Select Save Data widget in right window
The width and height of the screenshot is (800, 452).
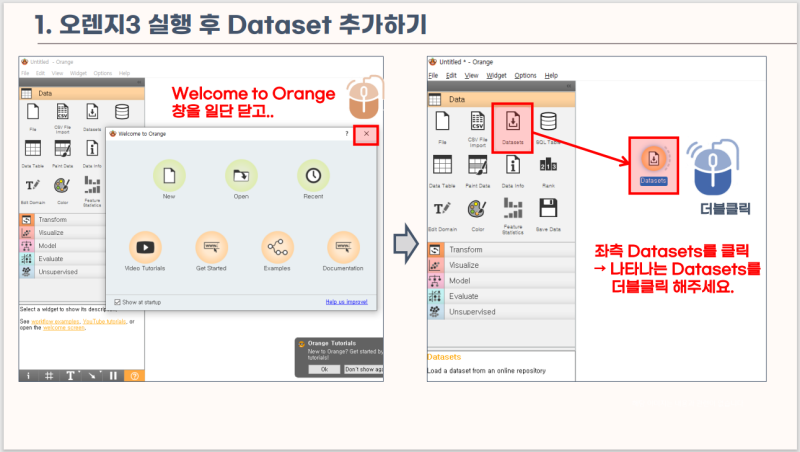tap(548, 215)
